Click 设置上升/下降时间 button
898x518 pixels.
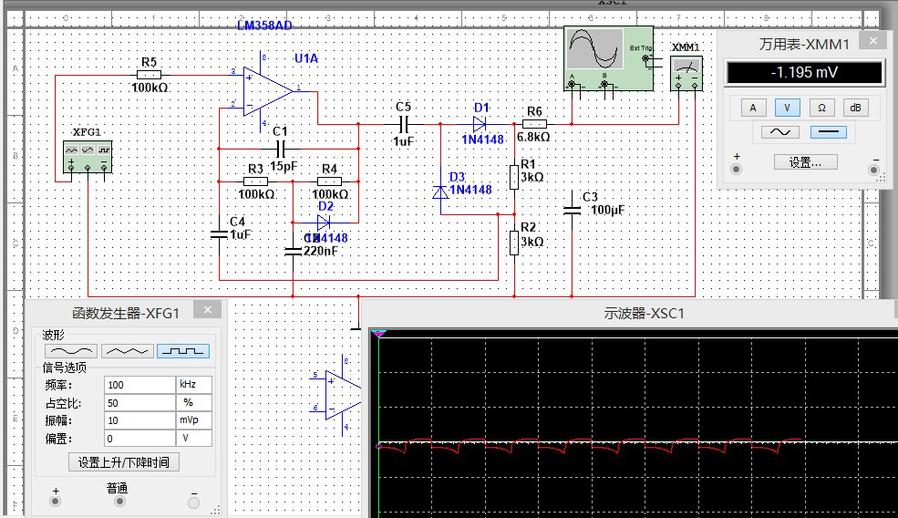tap(124, 462)
